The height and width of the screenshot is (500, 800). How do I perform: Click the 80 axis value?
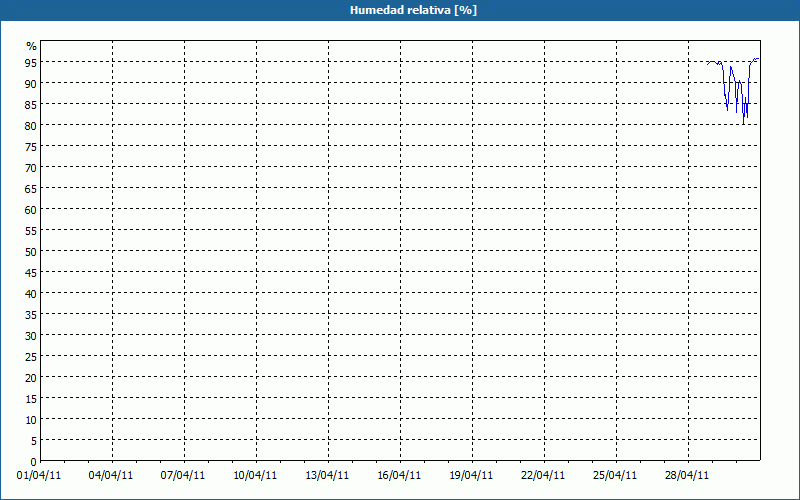31,126
